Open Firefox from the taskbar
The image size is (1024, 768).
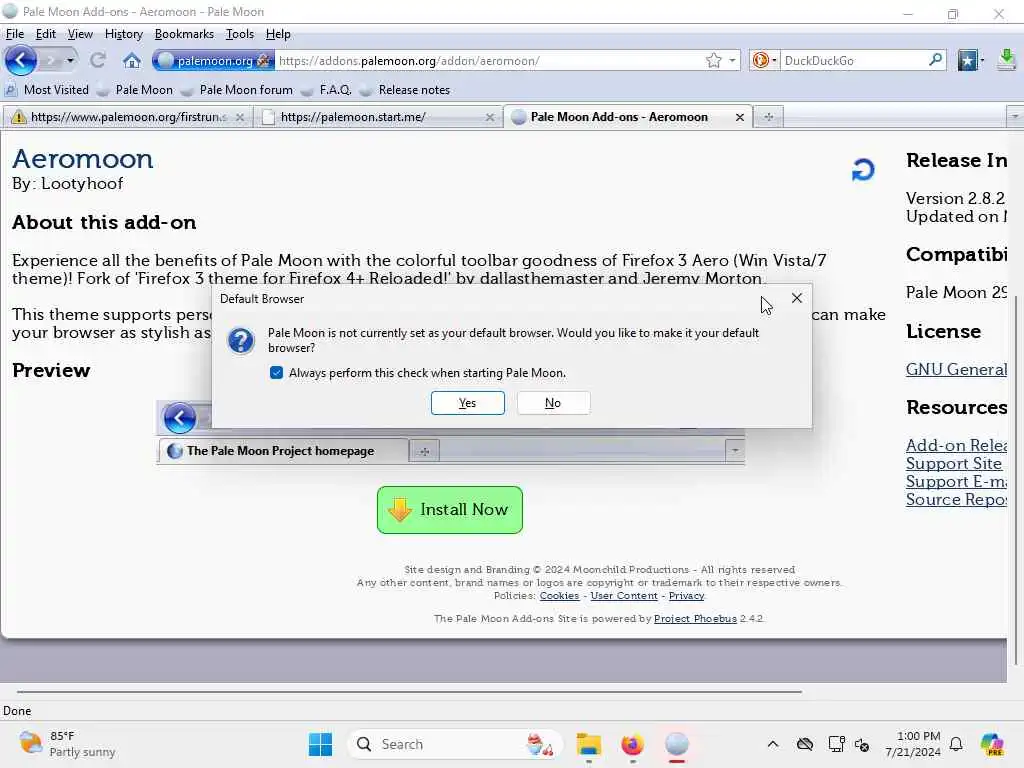pos(632,744)
